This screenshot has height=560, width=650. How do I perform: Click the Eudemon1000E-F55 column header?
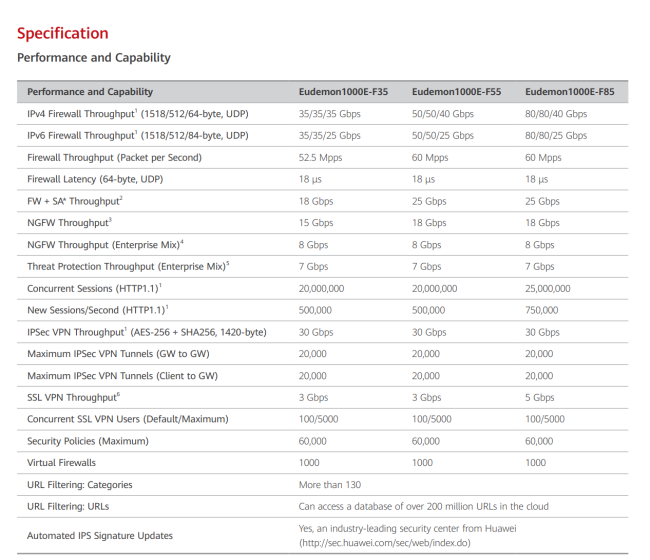456,92
